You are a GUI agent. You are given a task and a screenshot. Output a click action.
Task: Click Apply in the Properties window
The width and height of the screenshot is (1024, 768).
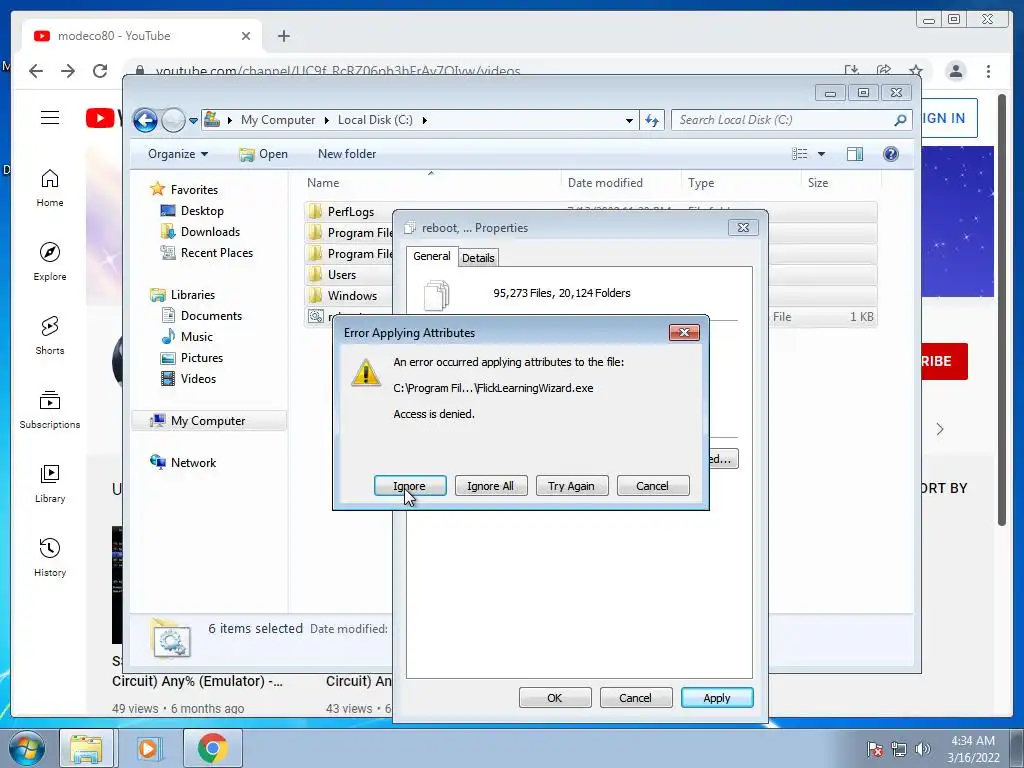(716, 697)
